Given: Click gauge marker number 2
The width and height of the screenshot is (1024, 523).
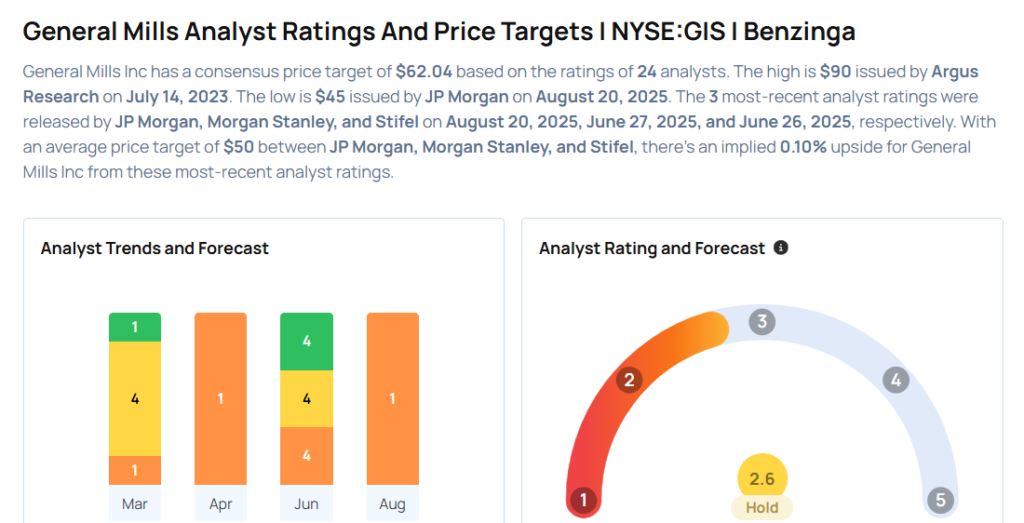Looking at the screenshot, I should click(629, 379).
